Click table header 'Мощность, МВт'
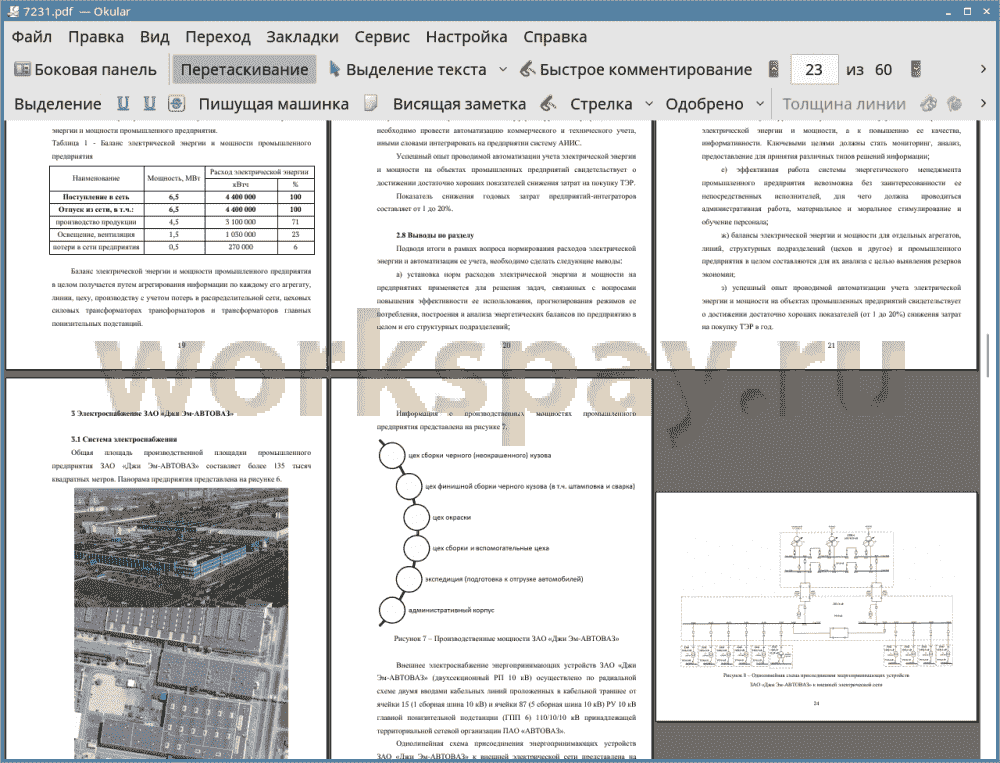 click(174, 178)
